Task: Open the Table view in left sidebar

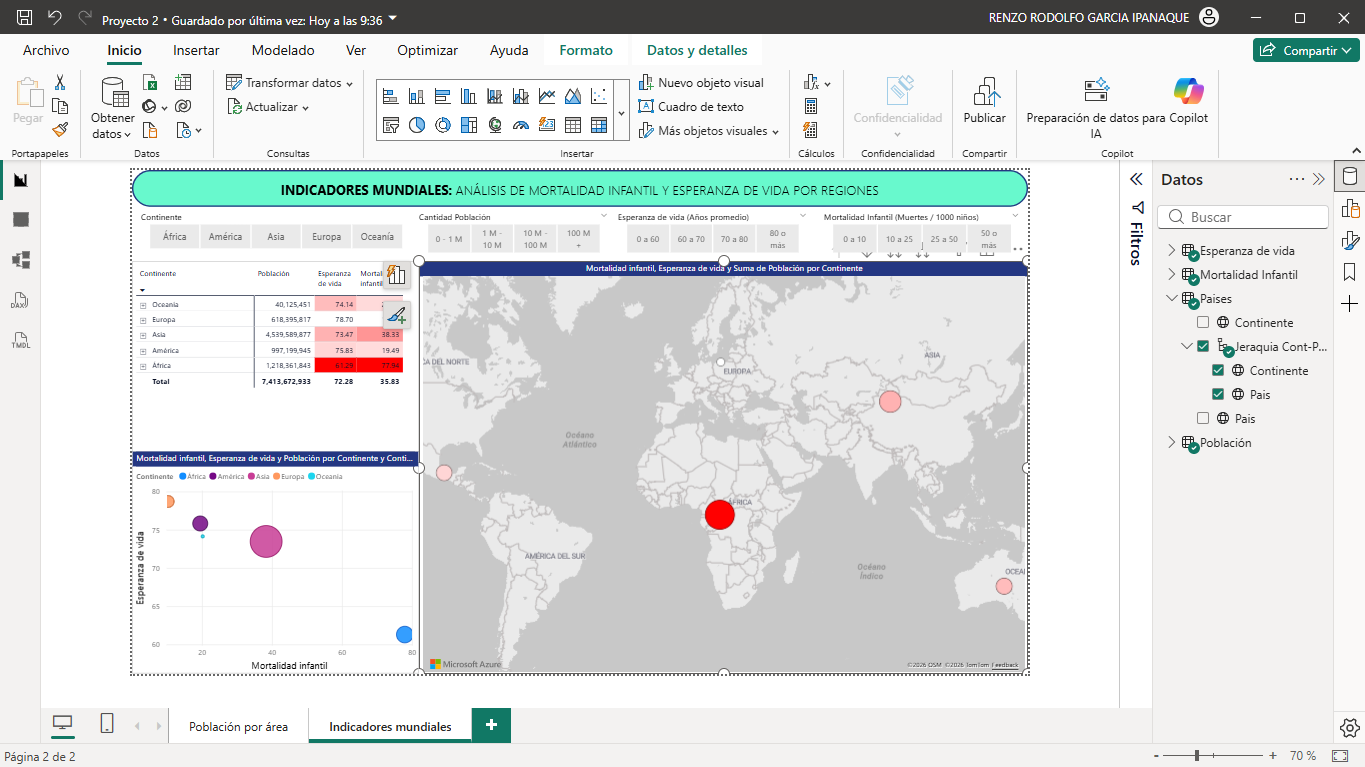Action: pos(20,220)
